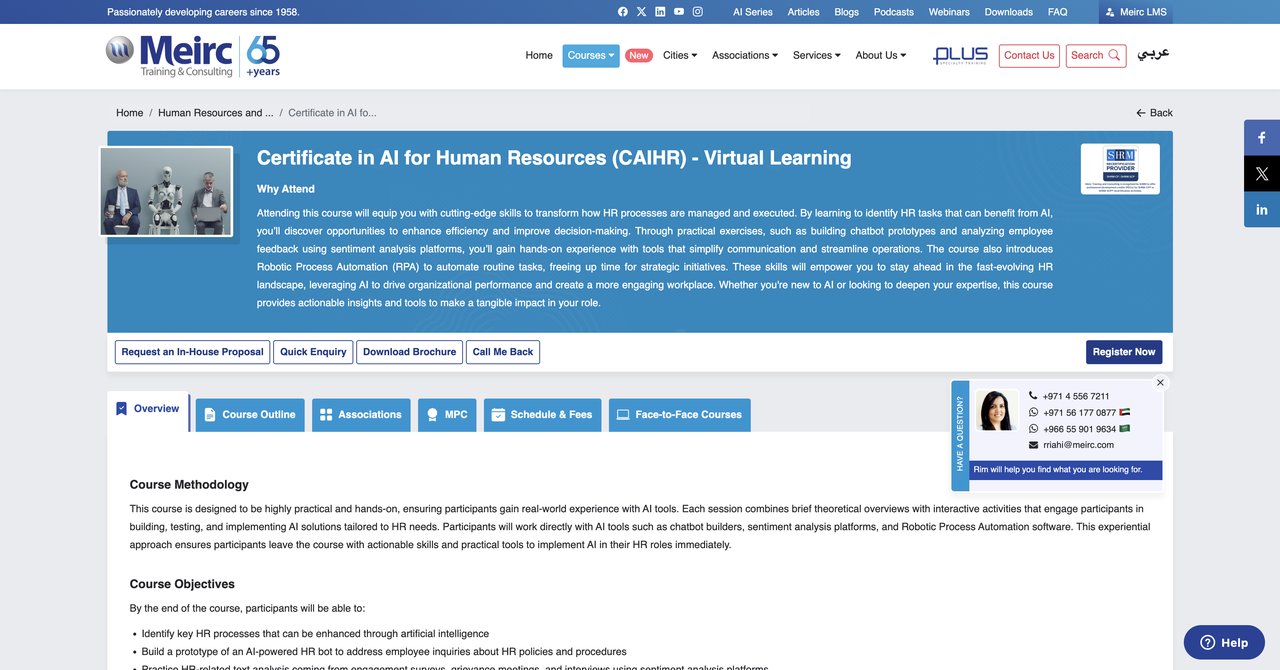Click the laptop icon on Face-to-Face Courses tab
The height and width of the screenshot is (670, 1280).
tap(623, 415)
